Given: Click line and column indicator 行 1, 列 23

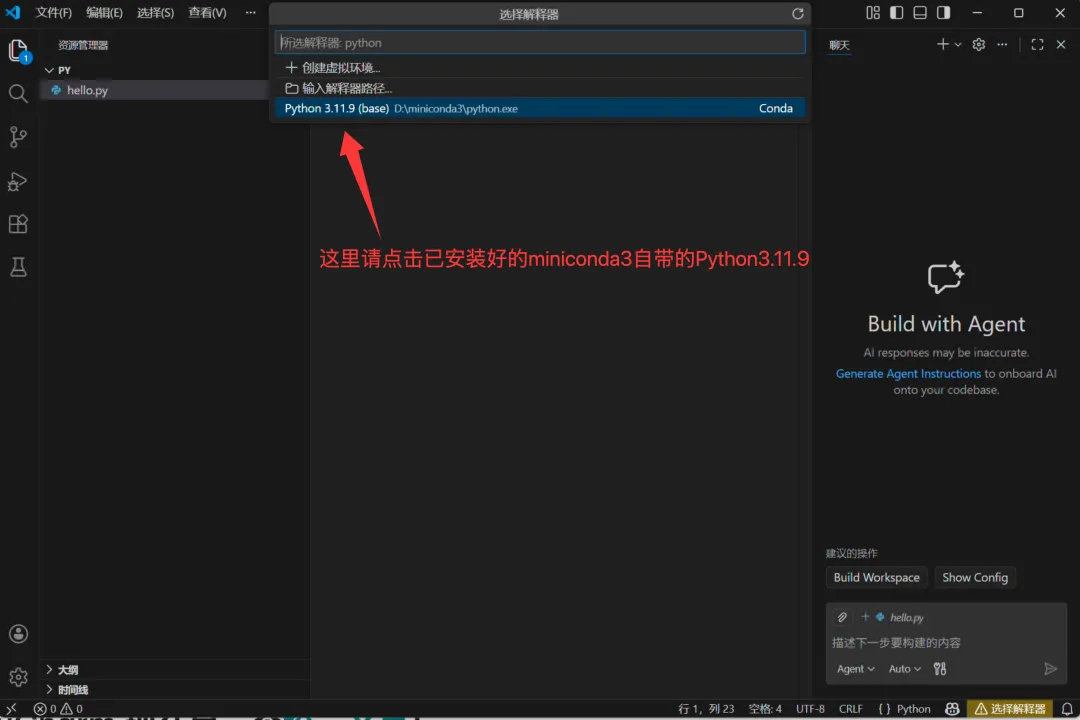Looking at the screenshot, I should [706, 708].
